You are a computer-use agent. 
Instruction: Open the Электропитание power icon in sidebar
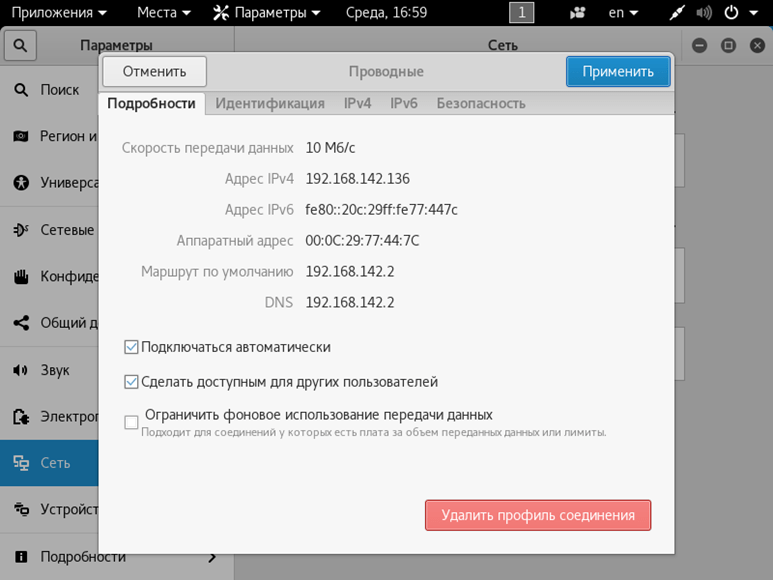pyautogui.click(x=21, y=417)
